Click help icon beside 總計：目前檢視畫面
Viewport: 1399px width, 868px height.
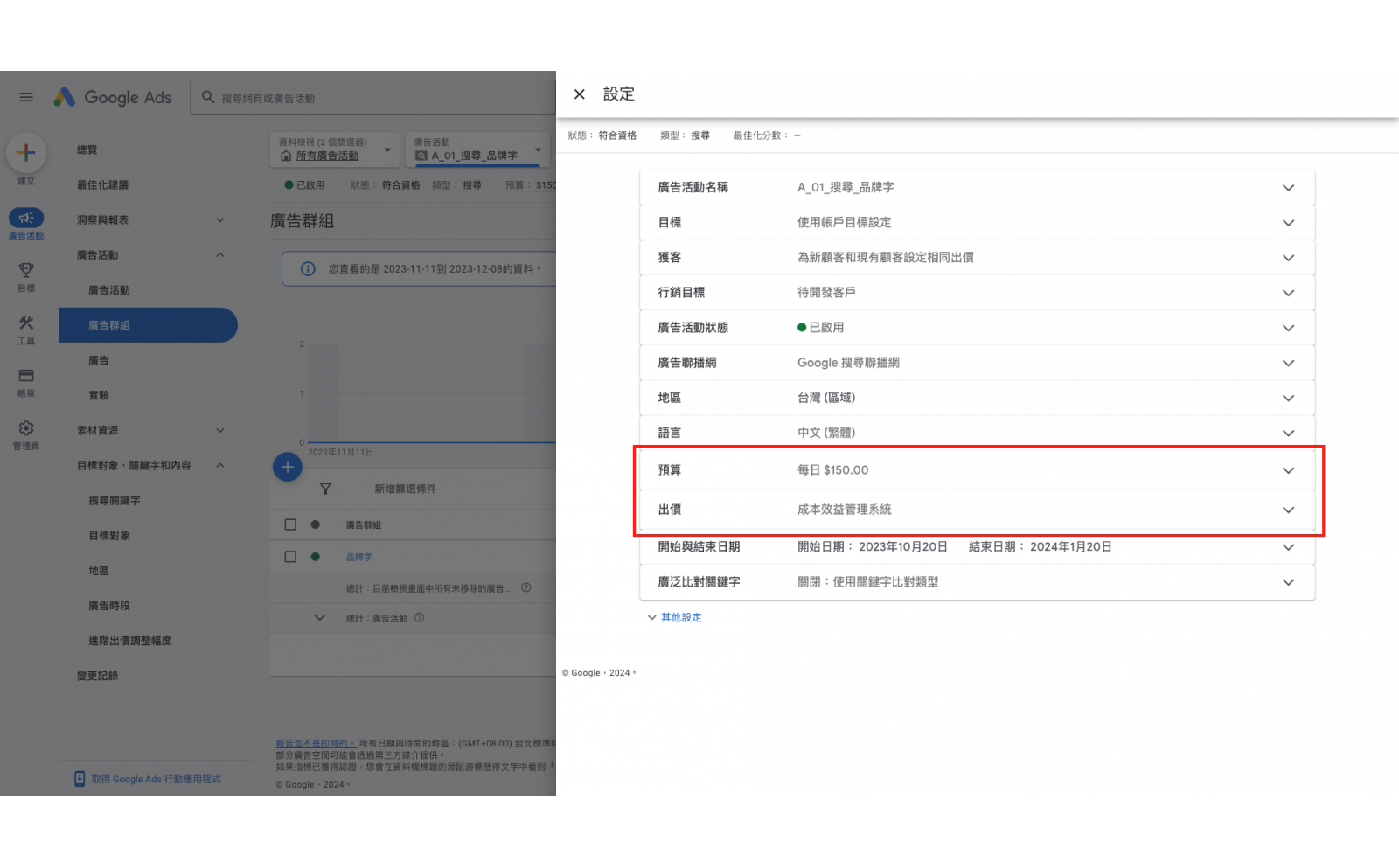pos(526,587)
